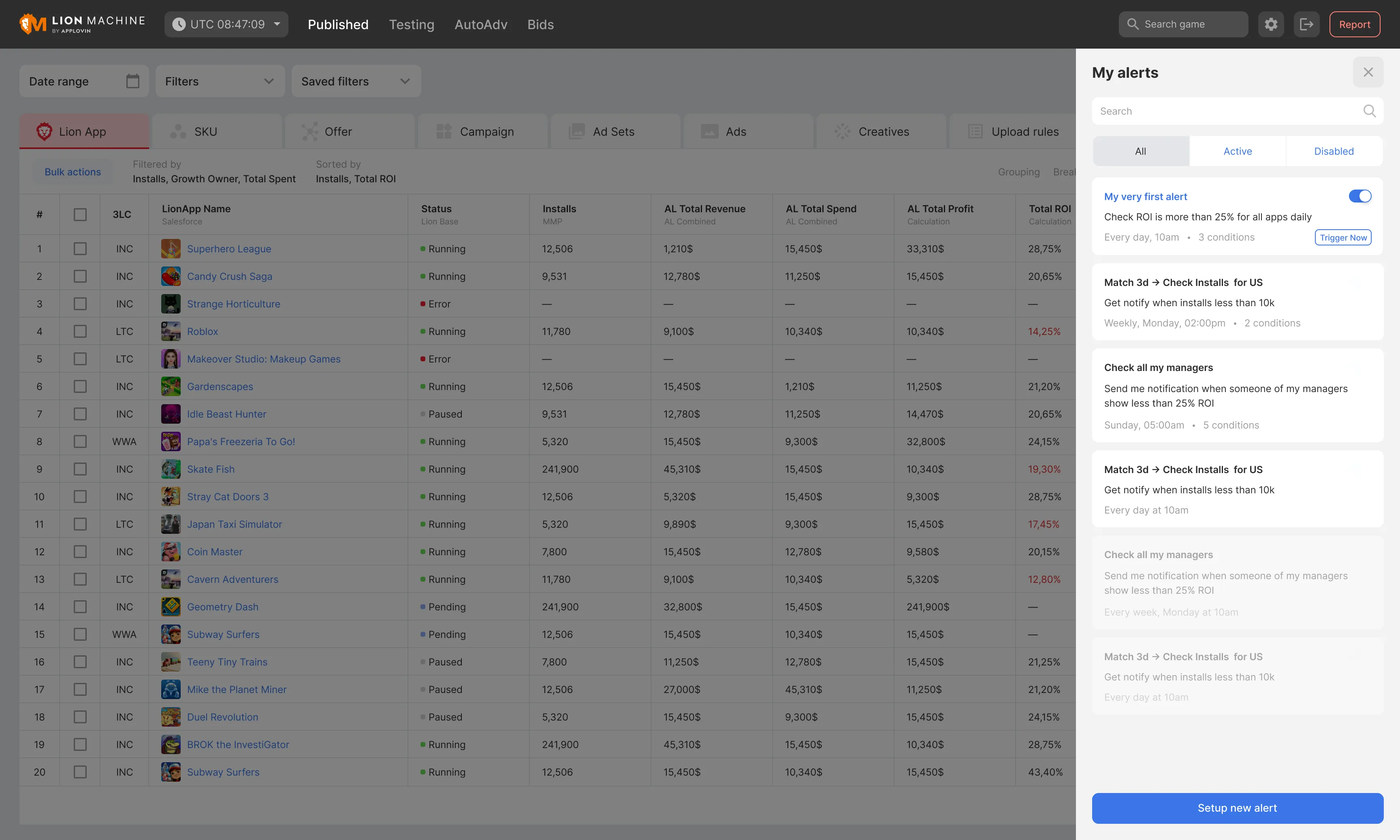This screenshot has height=840, width=1400.
Task: Show All alerts filter
Action: pyautogui.click(x=1141, y=151)
